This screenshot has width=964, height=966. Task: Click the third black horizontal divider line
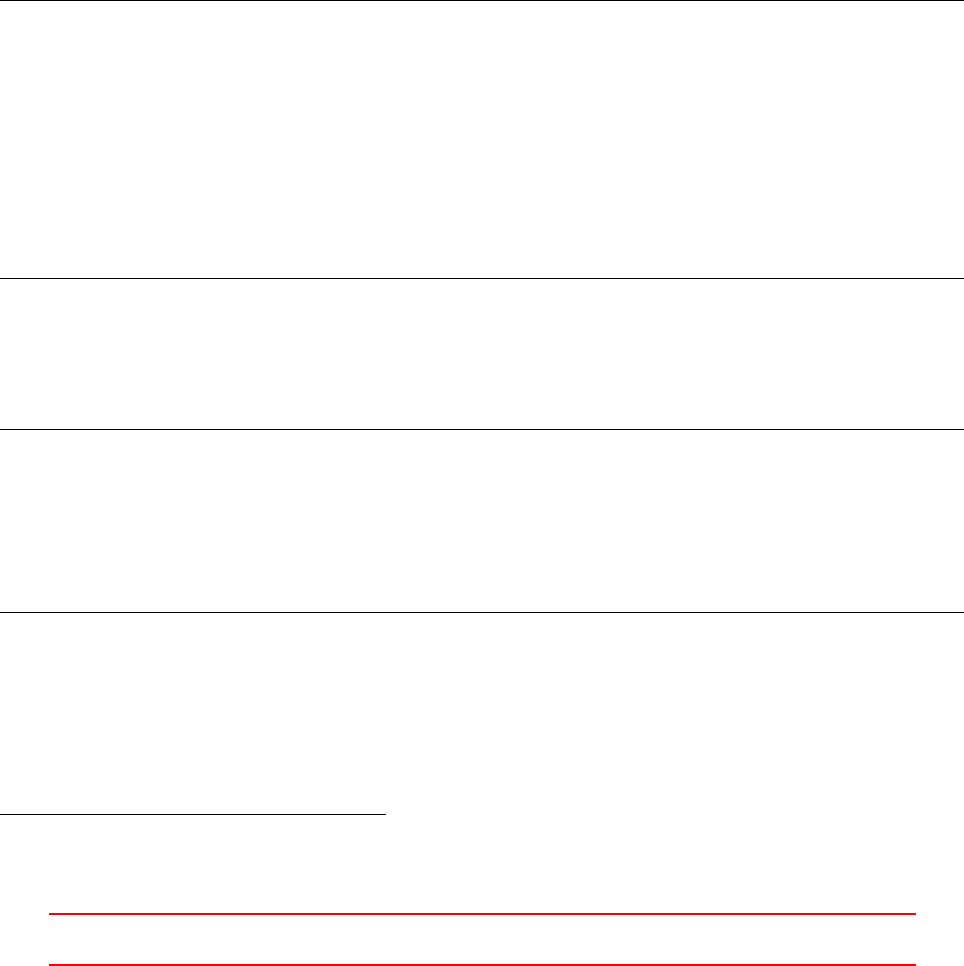point(482,429)
